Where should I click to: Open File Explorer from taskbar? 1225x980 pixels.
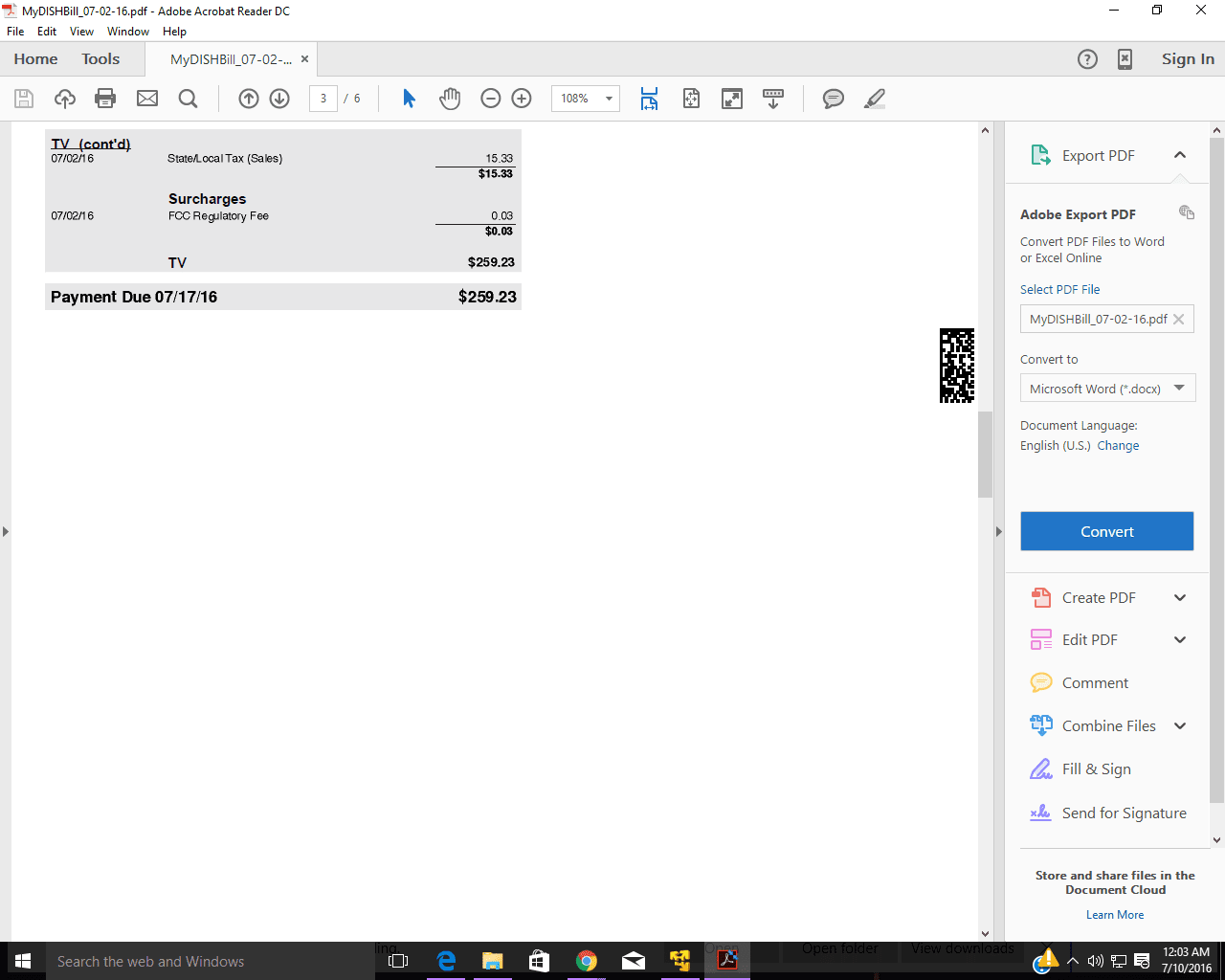pyautogui.click(x=493, y=961)
